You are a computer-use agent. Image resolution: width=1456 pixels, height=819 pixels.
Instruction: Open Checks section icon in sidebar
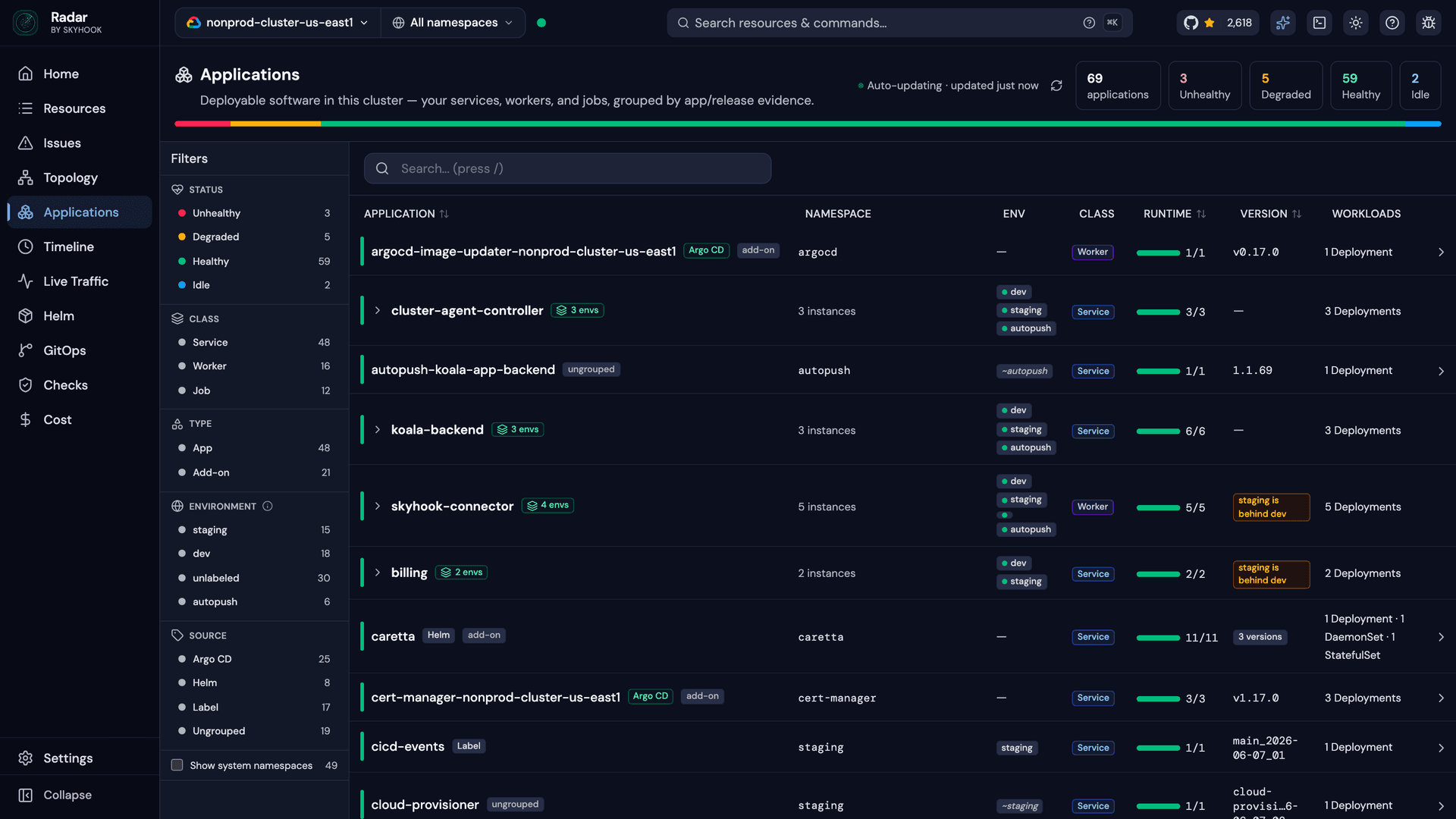click(x=26, y=385)
